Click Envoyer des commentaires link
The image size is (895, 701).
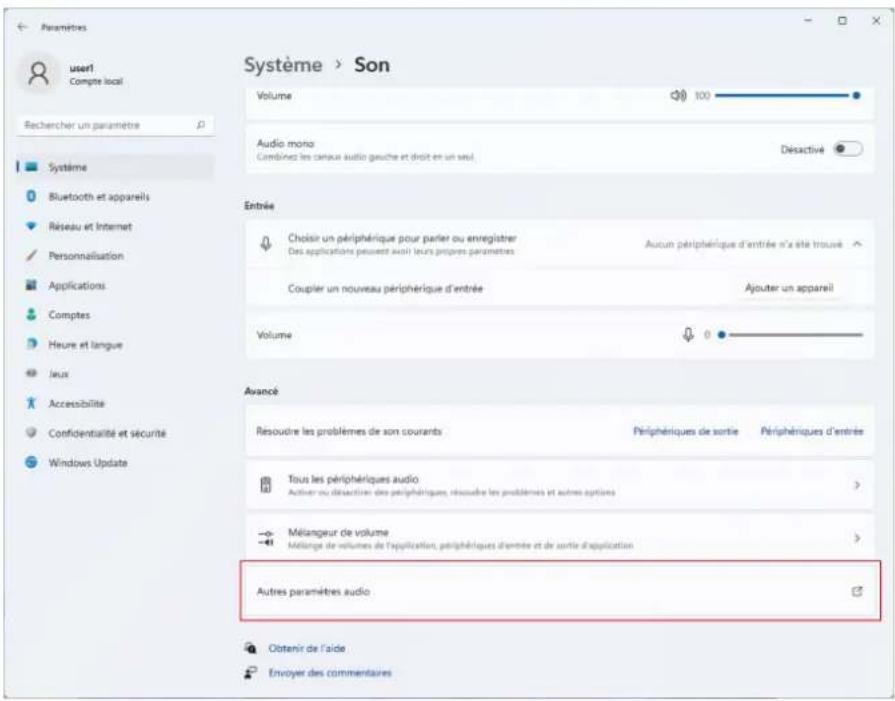coord(330,672)
